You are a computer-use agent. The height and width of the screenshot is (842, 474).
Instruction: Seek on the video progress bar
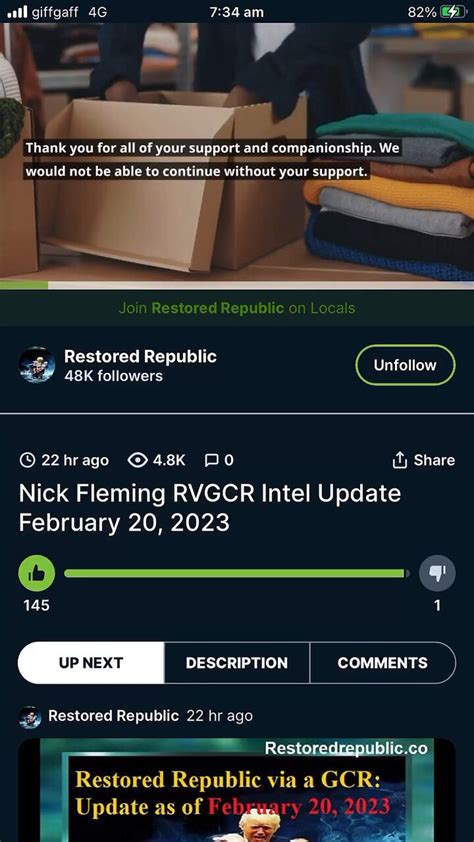click(x=237, y=285)
